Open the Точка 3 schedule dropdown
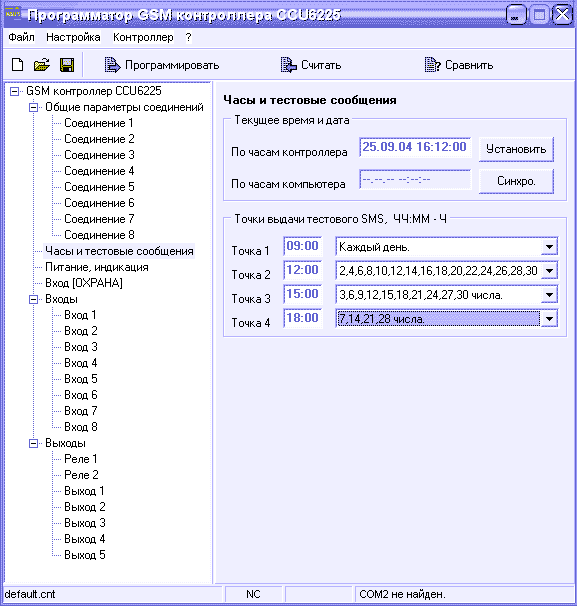This screenshot has width=577, height=606. [x=549, y=295]
